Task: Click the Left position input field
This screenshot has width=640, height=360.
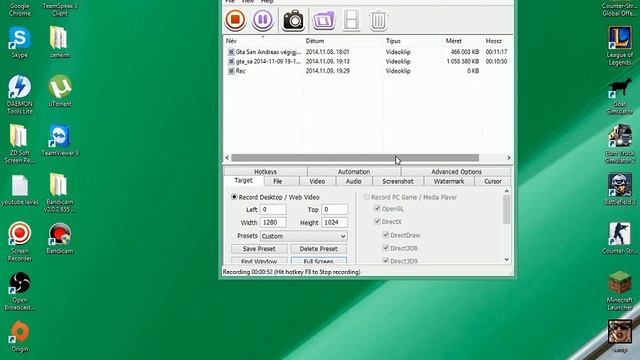Action: 273,209
